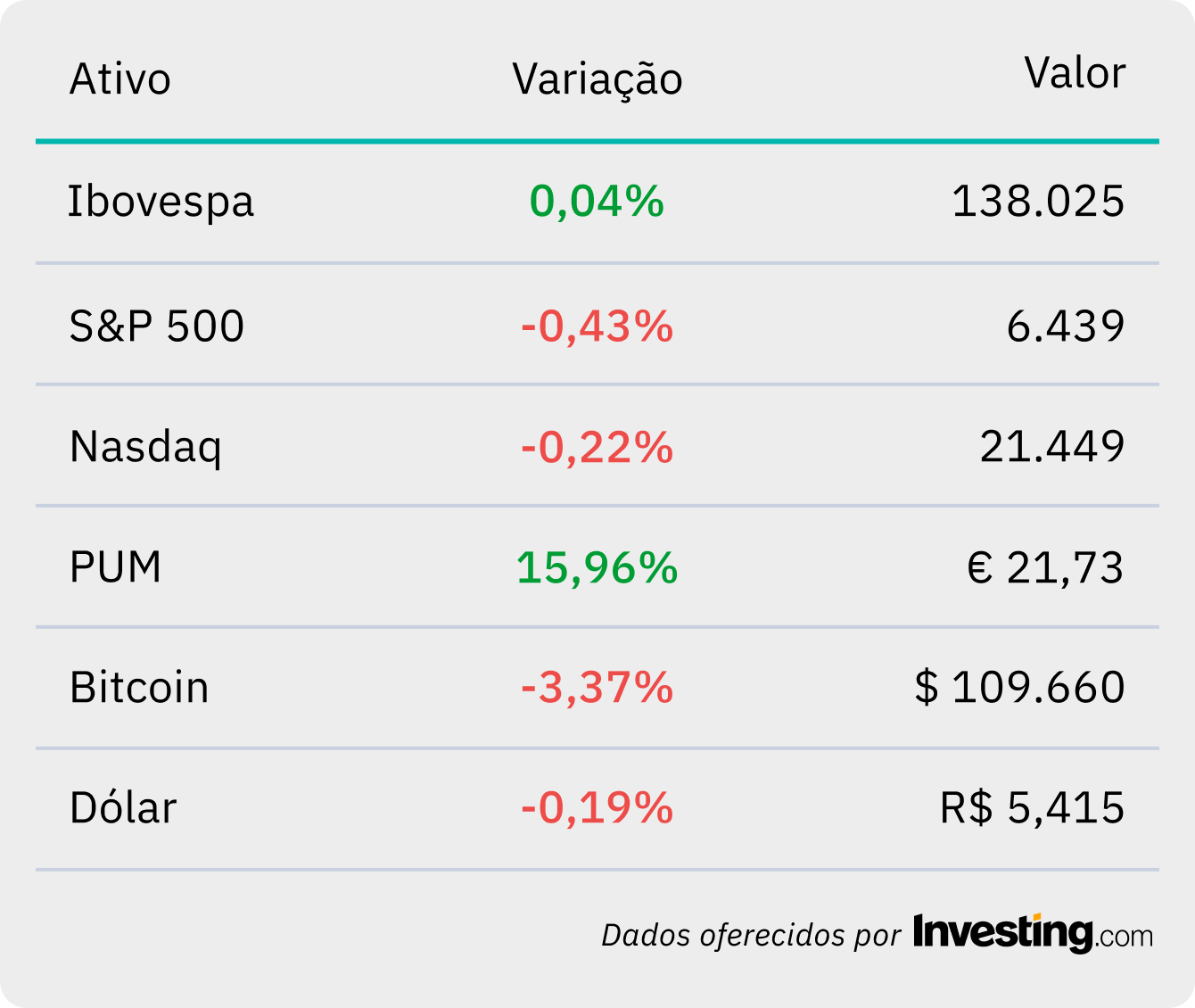This screenshot has width=1195, height=1008.
Task: Click Nasdaq's -0,22% variation
Action: pyautogui.click(x=597, y=447)
